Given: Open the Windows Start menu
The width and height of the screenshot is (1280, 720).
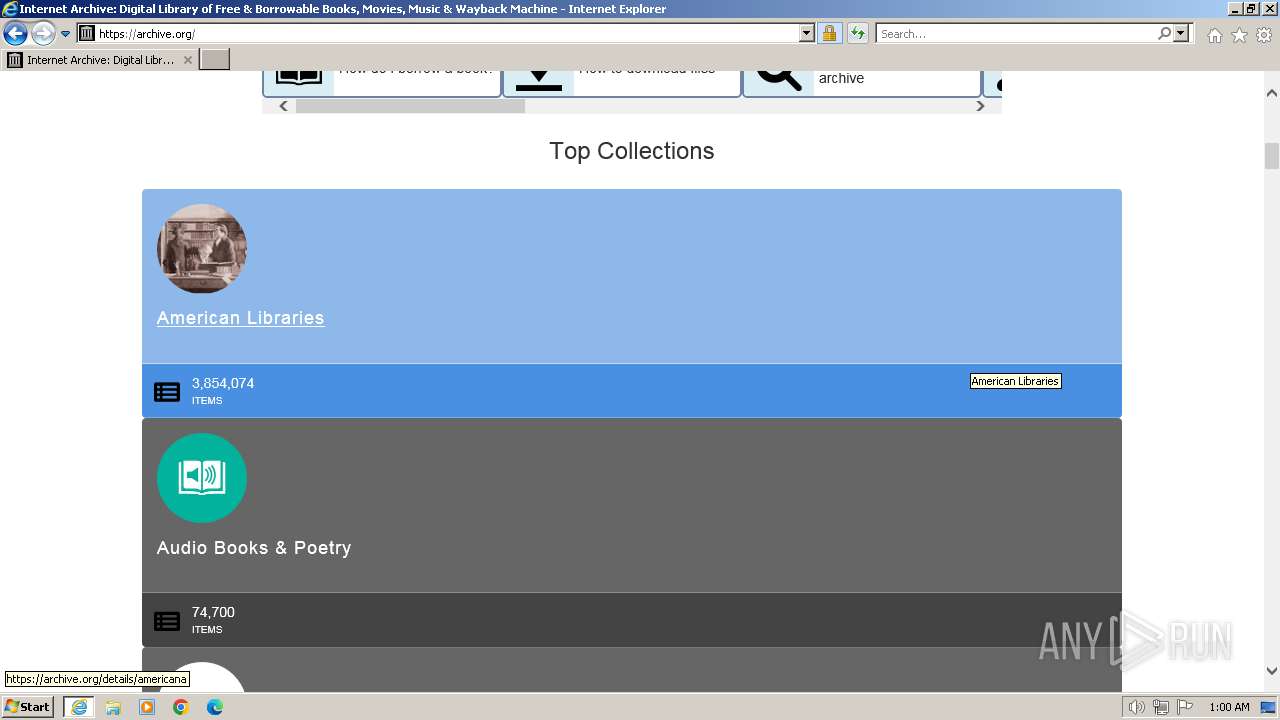Looking at the screenshot, I should pos(28,707).
